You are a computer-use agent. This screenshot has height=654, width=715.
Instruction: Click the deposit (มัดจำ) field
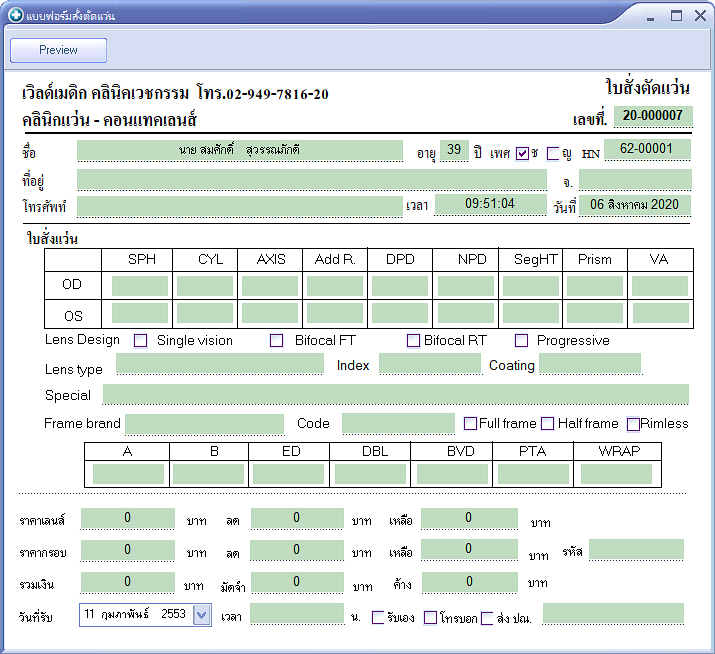click(297, 582)
